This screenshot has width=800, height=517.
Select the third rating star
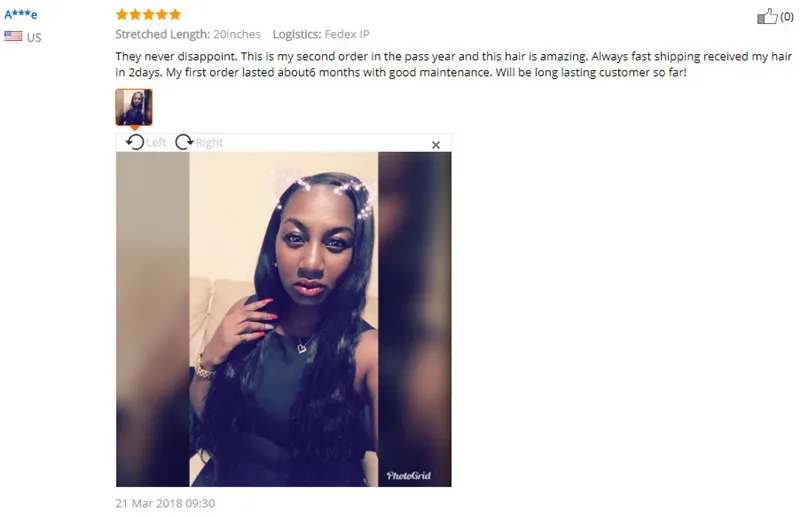pyautogui.click(x=148, y=14)
